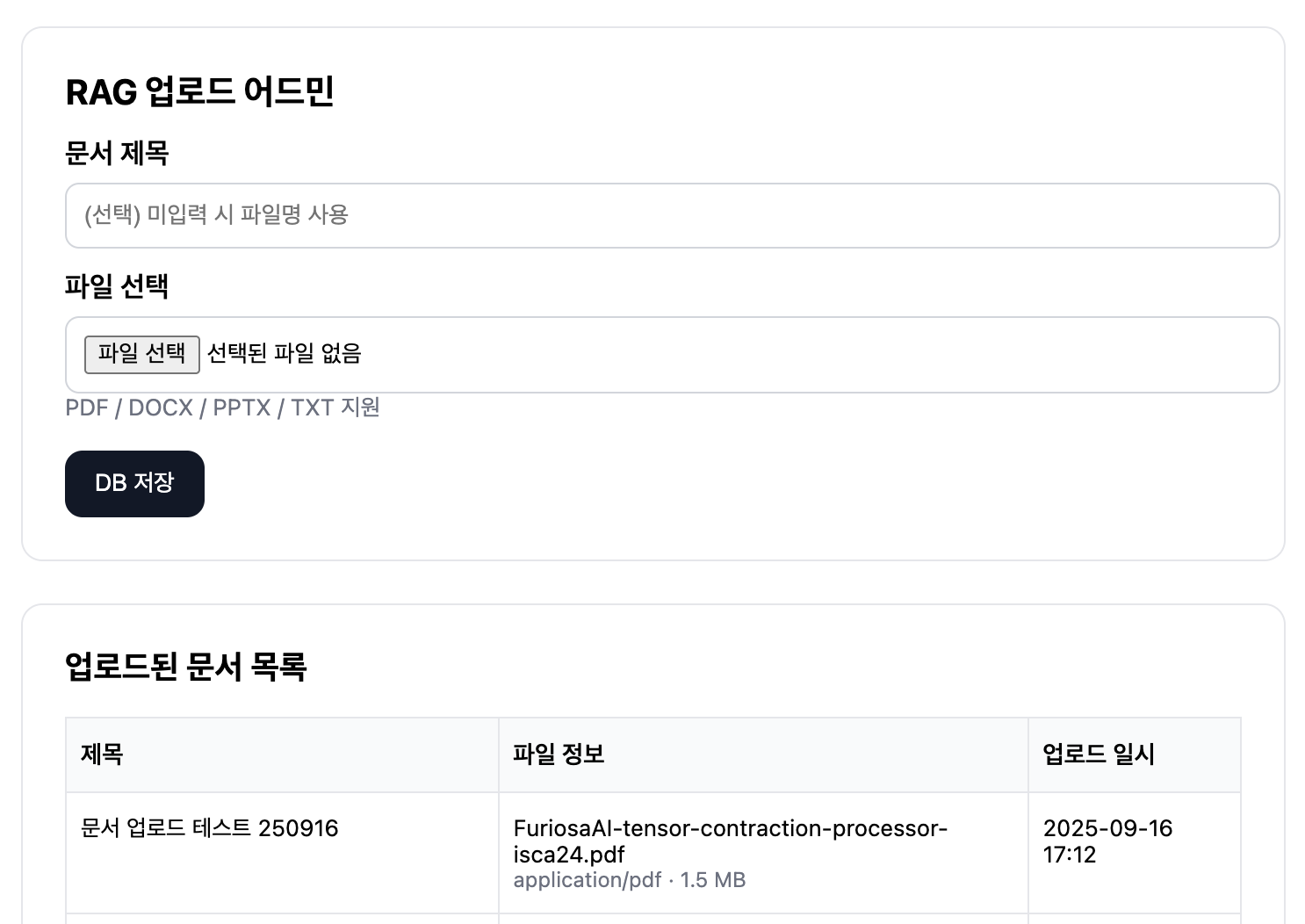Click the 선택된 파일 없음 status text
The image size is (1305, 924).
284,353
